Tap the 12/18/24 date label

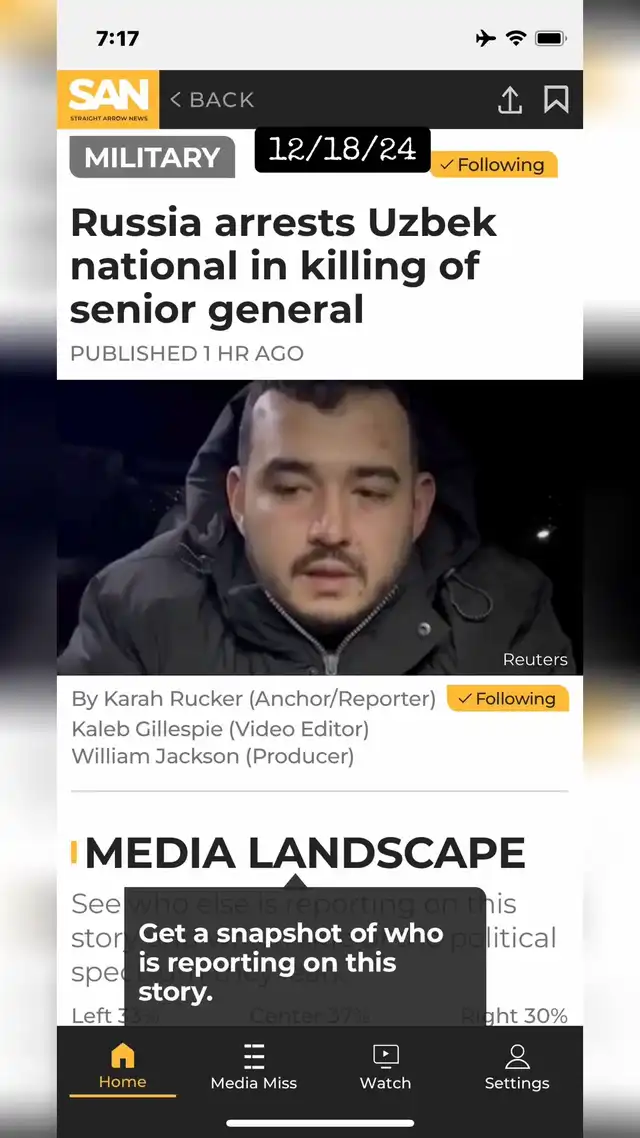click(342, 150)
